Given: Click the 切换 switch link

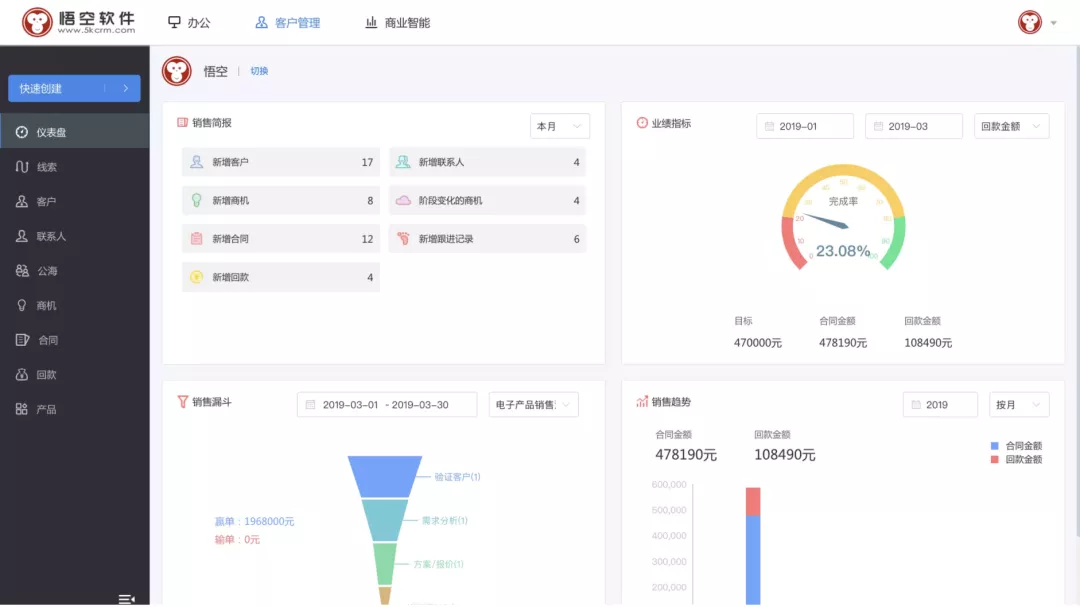Looking at the screenshot, I should (258, 70).
